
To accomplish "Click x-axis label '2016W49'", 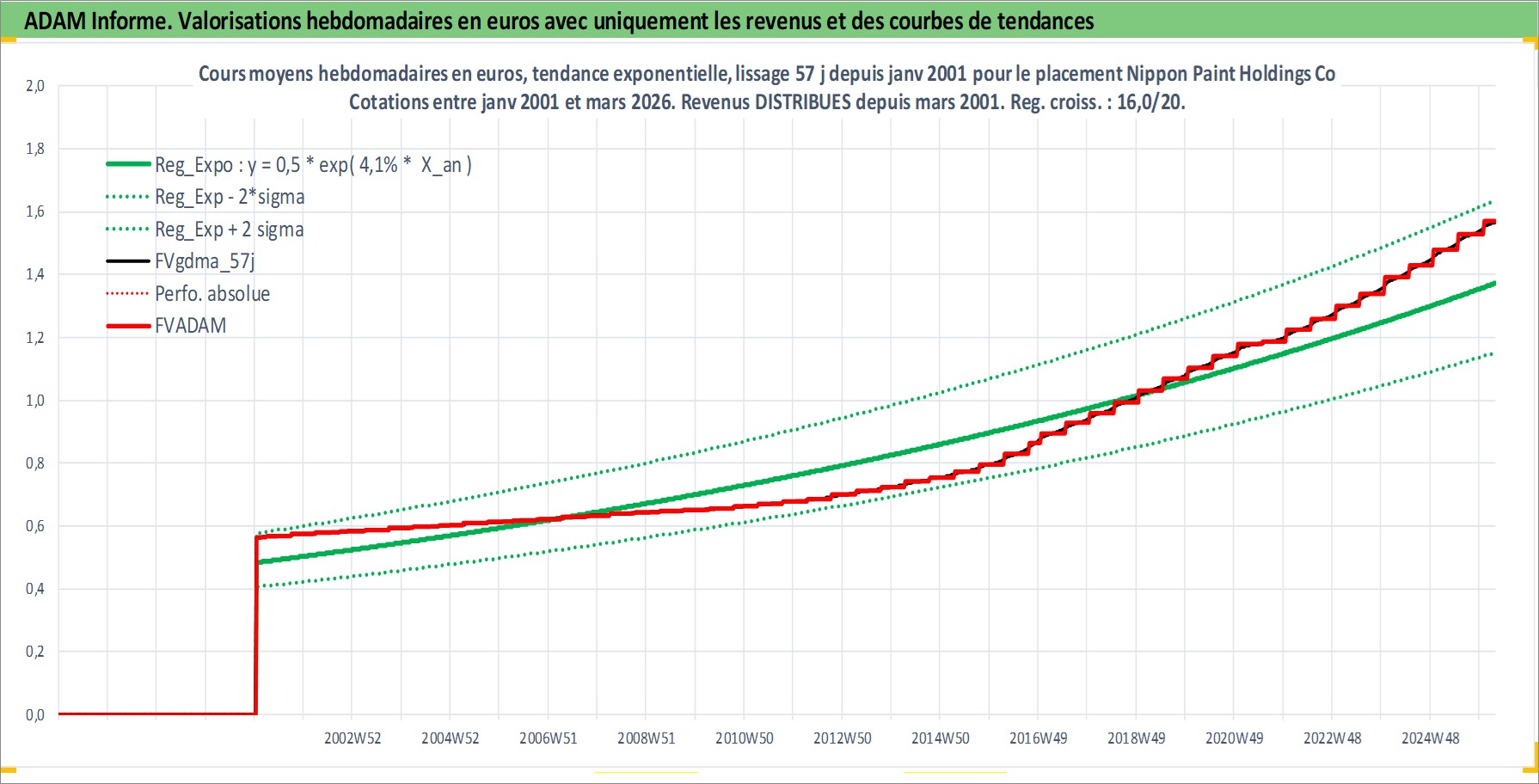I will (x=1039, y=738).
